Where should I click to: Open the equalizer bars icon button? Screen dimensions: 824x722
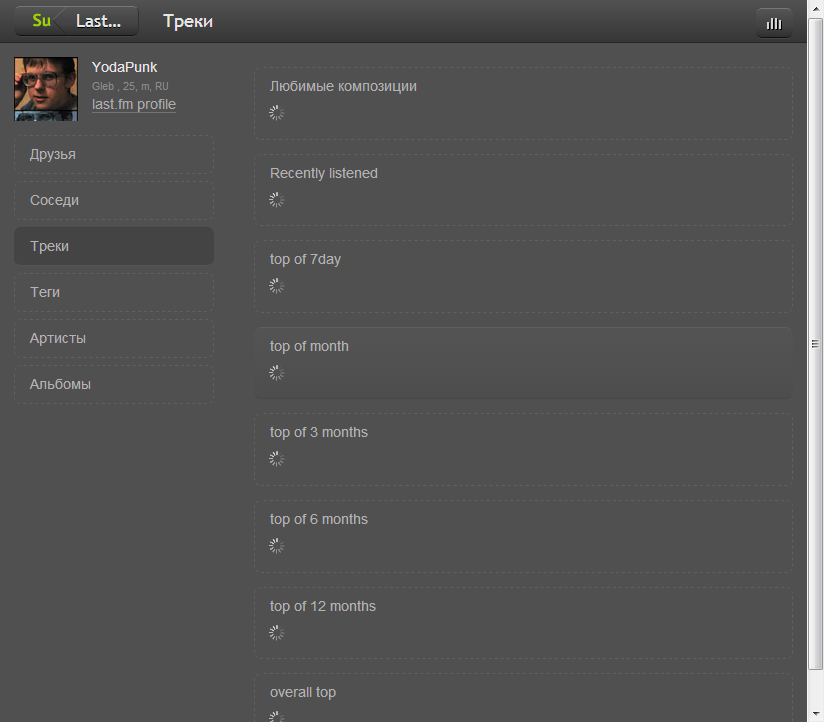(x=774, y=23)
